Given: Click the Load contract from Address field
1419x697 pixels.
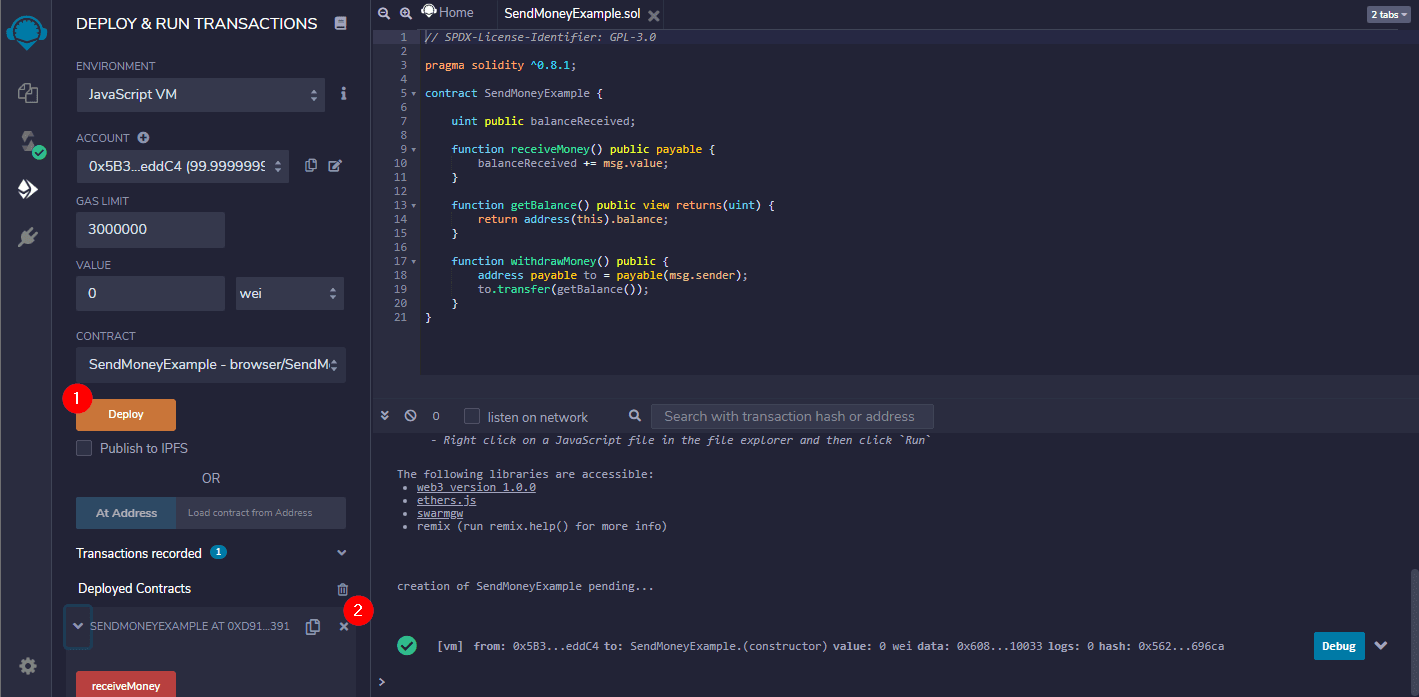Looking at the screenshot, I should 261,513.
